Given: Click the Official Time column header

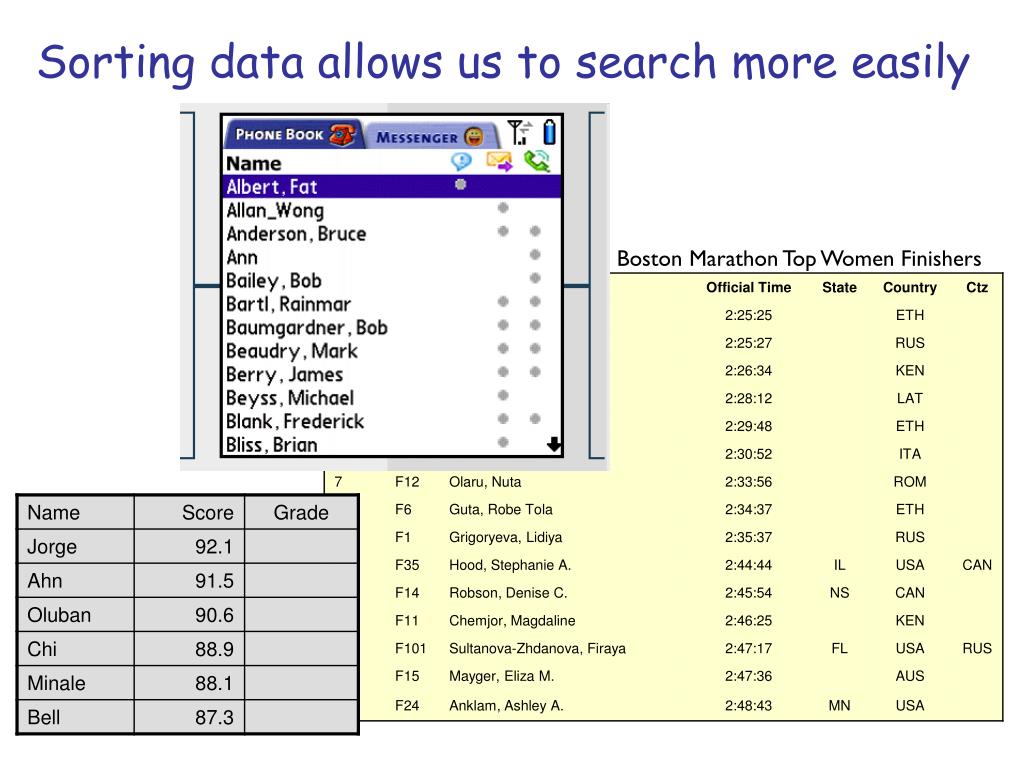Looking at the screenshot, I should (x=748, y=287).
